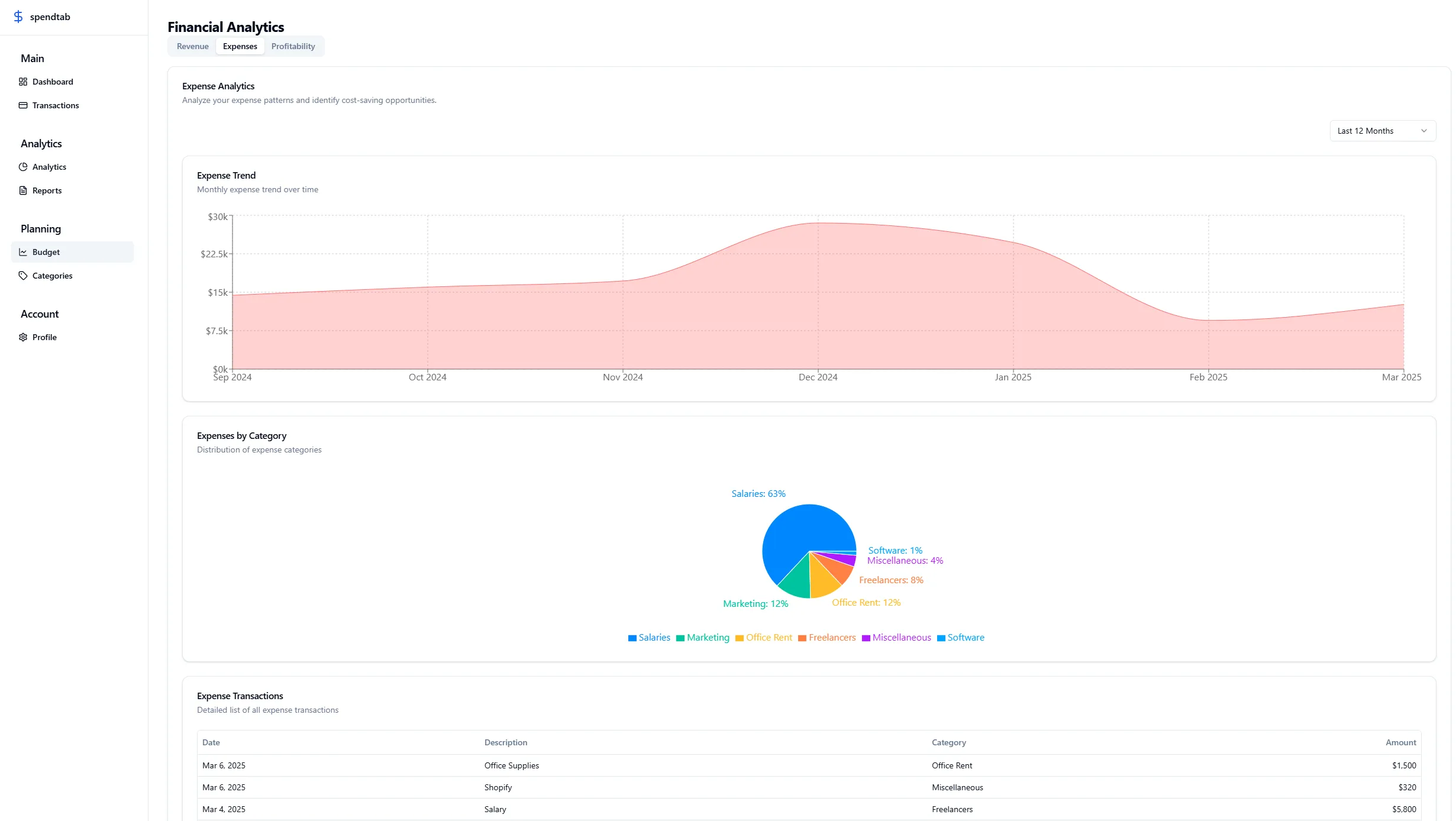Click the spendtab dollar logo icon

[x=18, y=17]
